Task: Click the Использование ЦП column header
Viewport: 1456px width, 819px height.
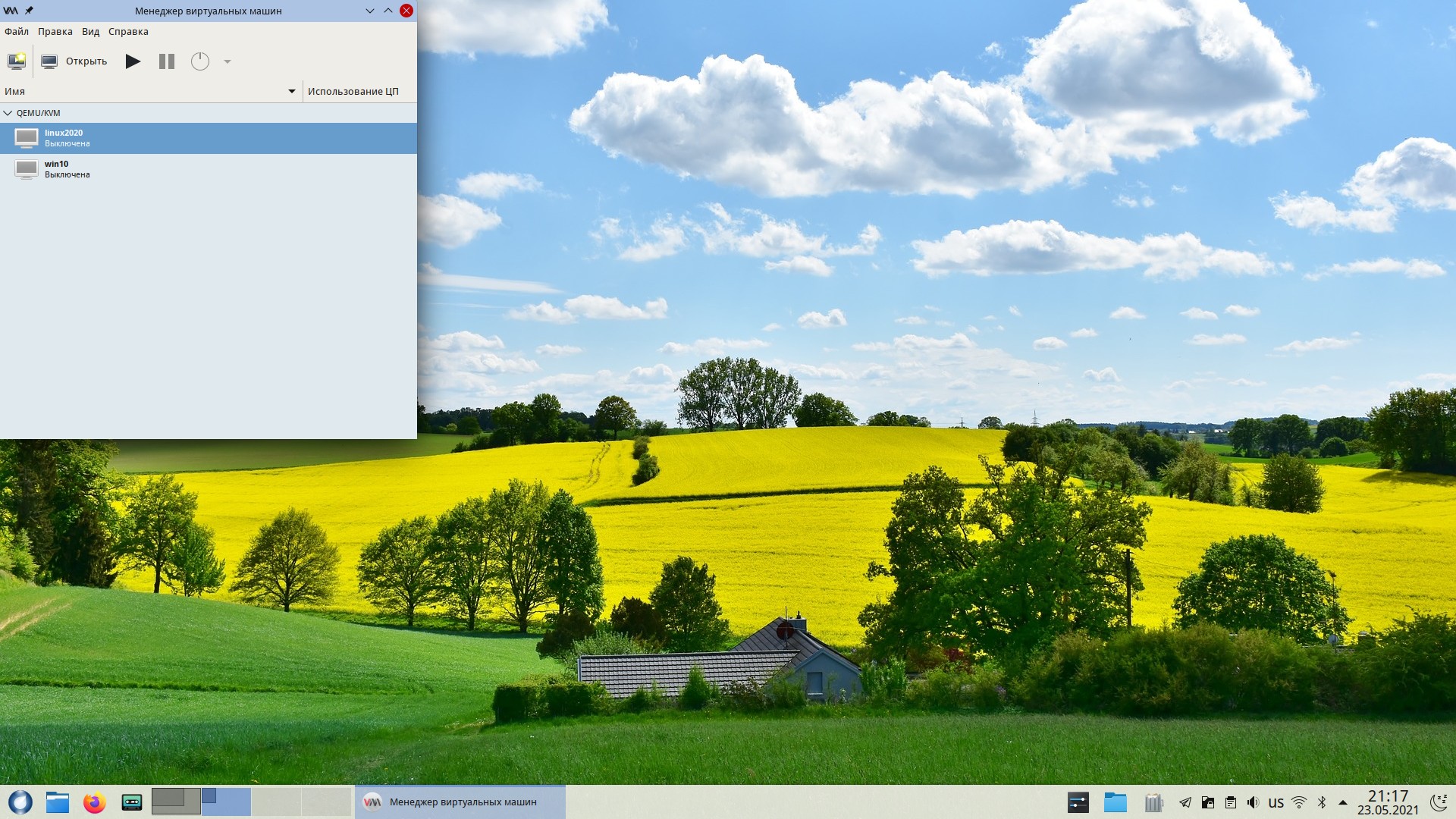Action: [353, 91]
